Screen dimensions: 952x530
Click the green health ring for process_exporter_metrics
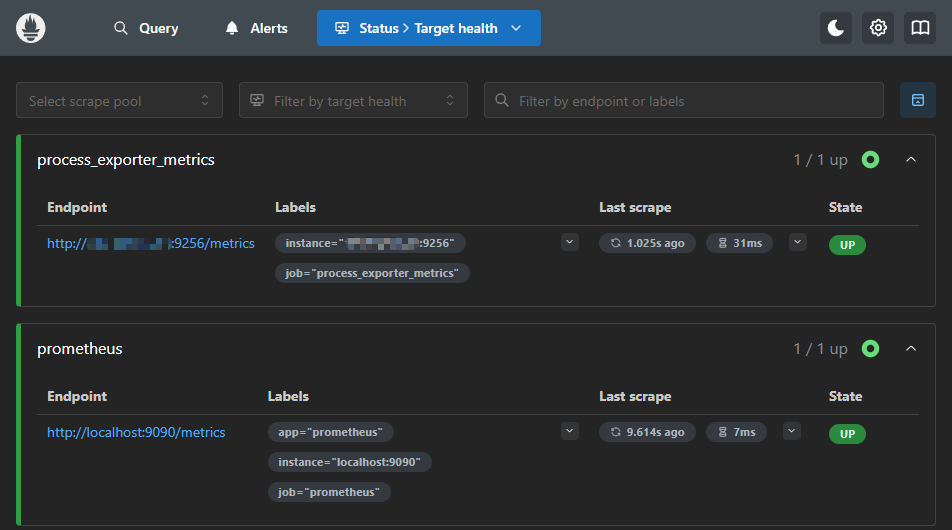(x=870, y=160)
